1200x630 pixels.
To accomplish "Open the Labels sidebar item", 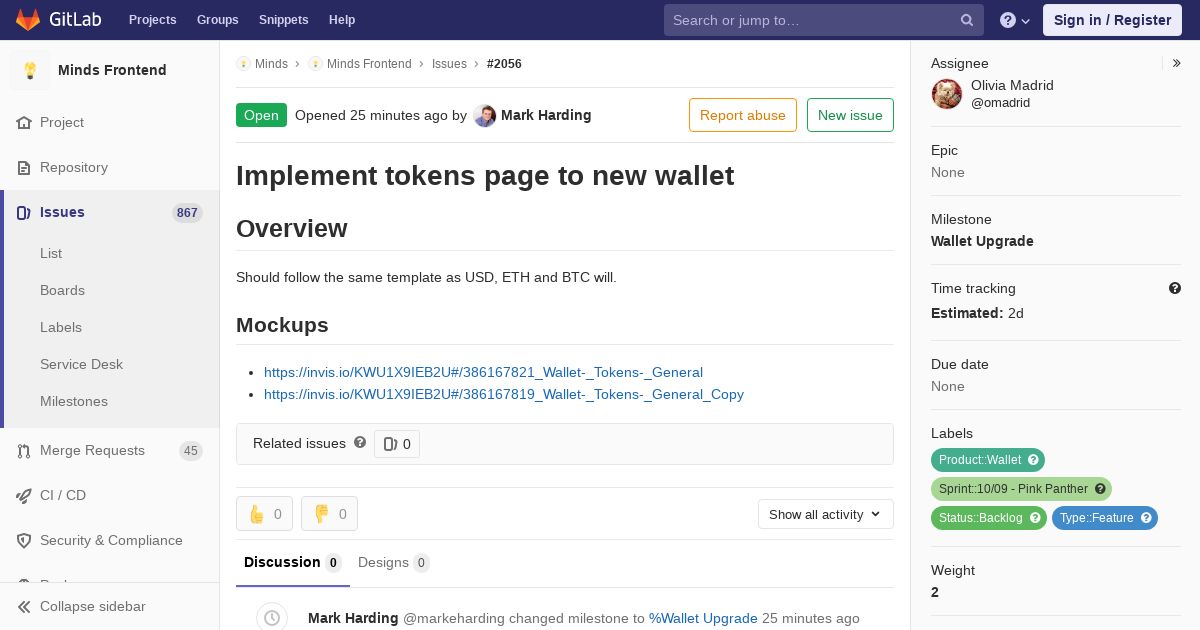I will 61,328.
